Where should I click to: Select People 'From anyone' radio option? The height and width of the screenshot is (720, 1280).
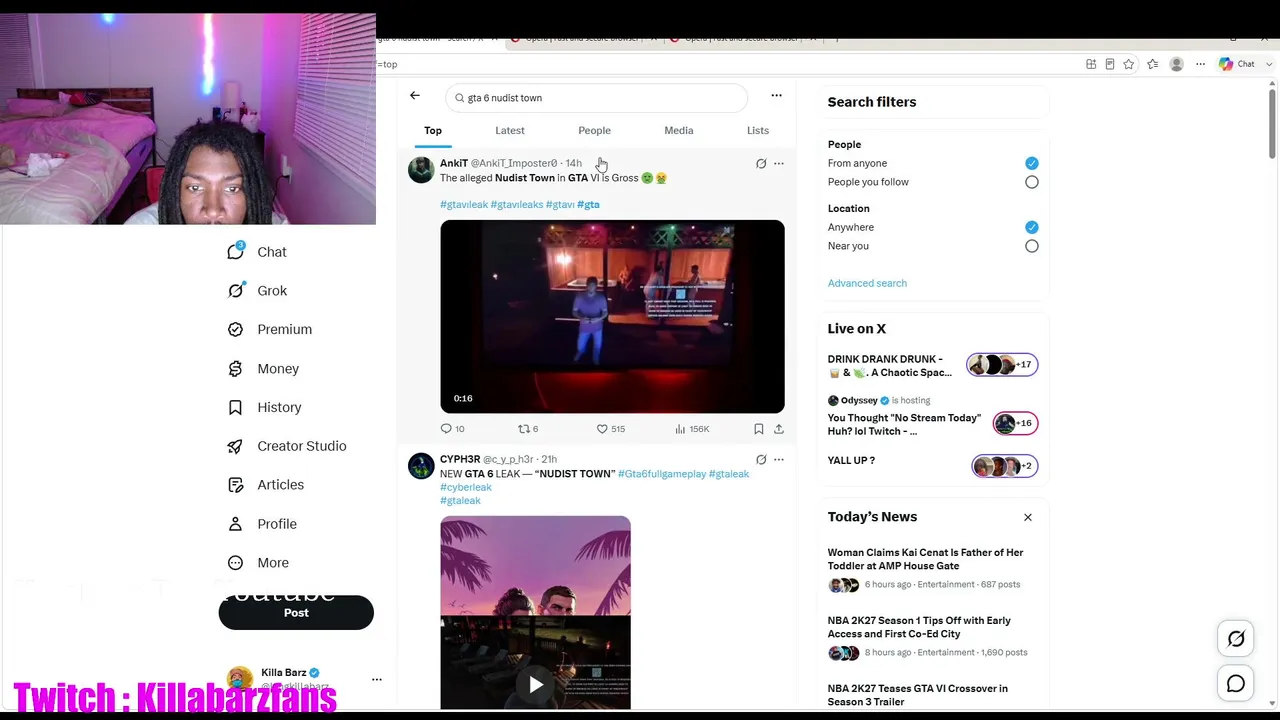1032,163
